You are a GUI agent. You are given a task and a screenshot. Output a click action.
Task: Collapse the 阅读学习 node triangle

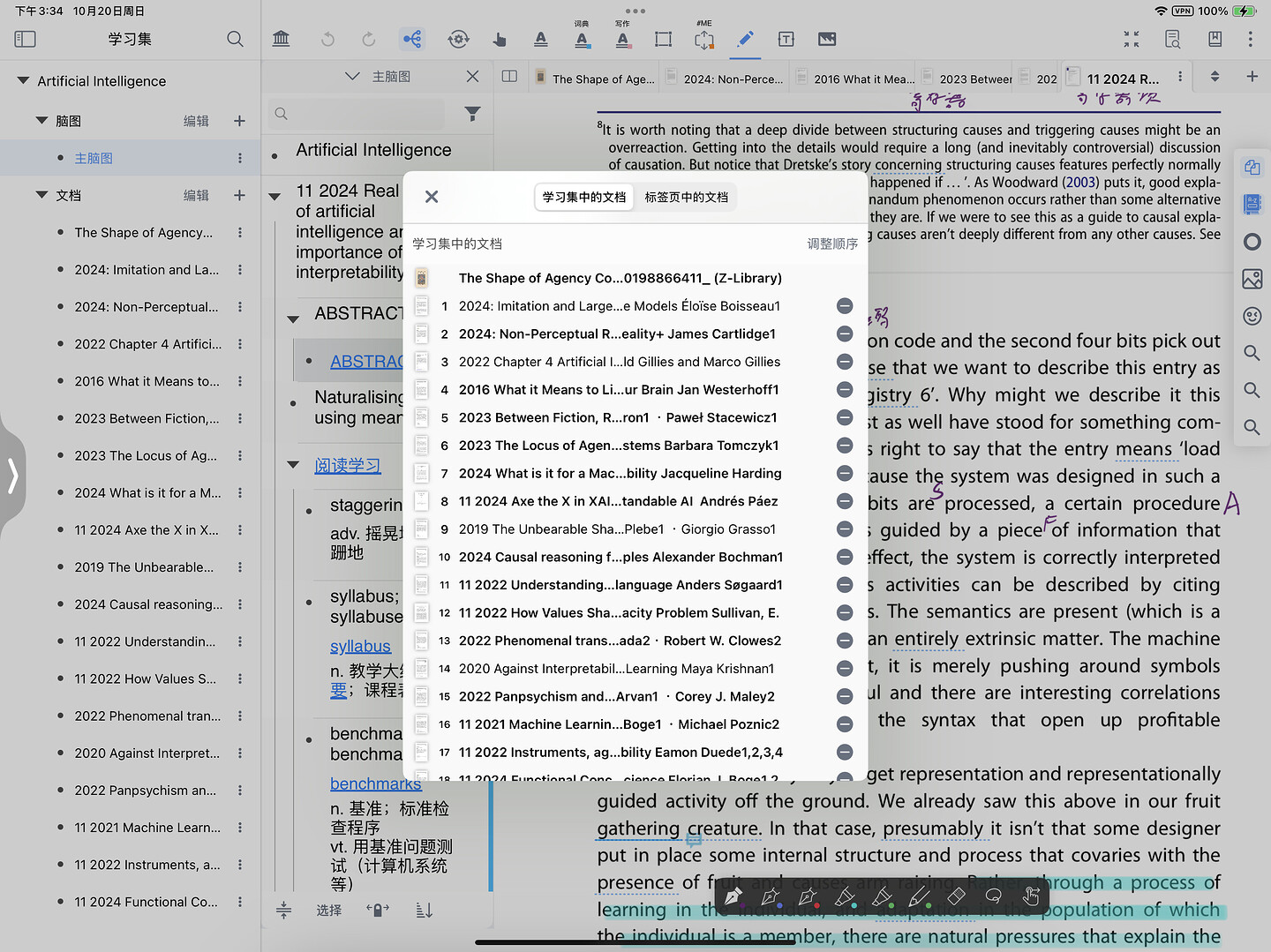(x=293, y=464)
